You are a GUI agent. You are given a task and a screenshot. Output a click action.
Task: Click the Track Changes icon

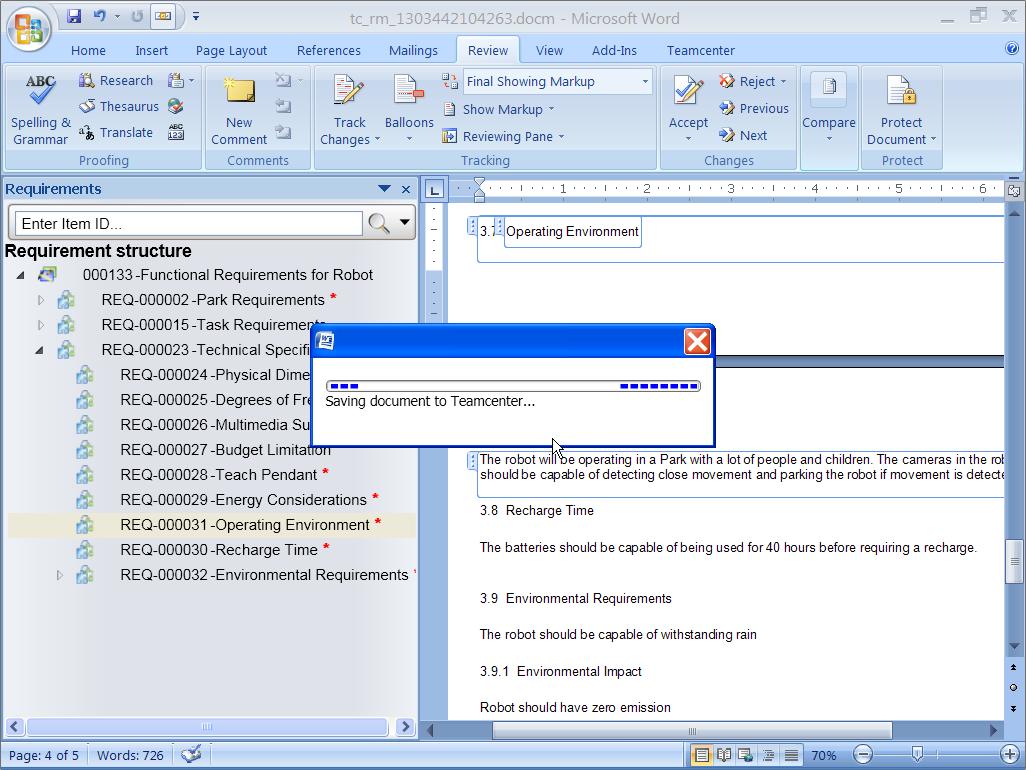point(349,92)
